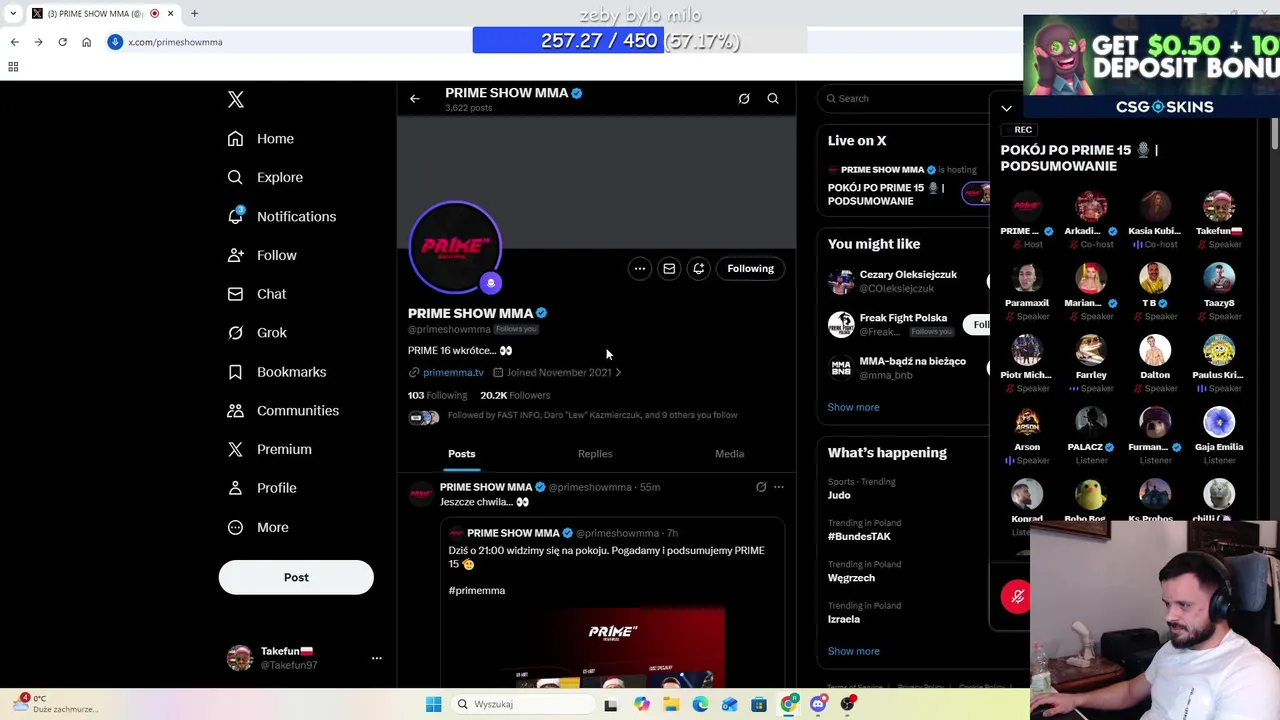This screenshot has height=720, width=1280.
Task: Open account menu dots beside Takefun
Action: [x=377, y=658]
